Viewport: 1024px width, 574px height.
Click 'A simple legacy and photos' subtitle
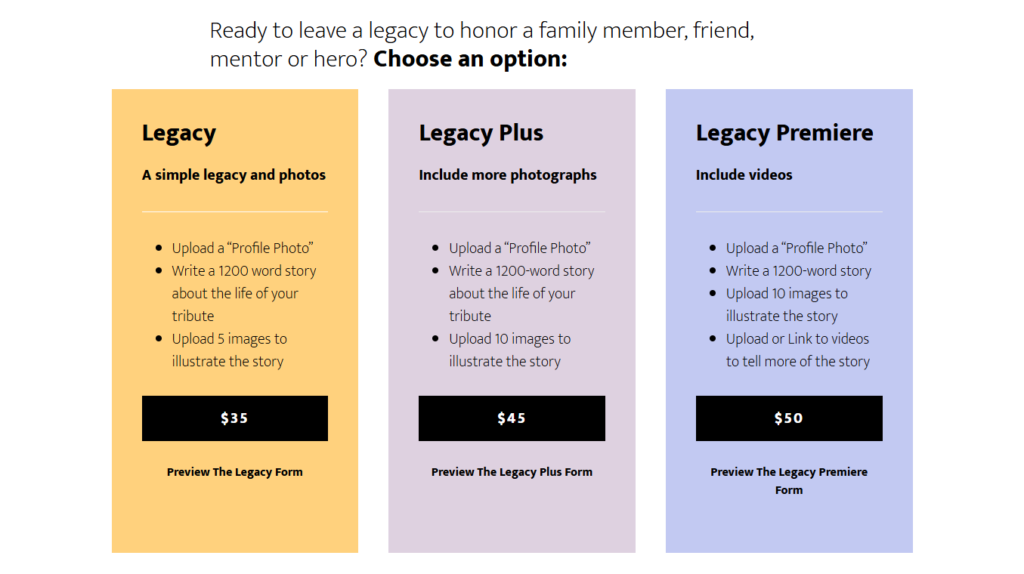pyautogui.click(x=234, y=175)
